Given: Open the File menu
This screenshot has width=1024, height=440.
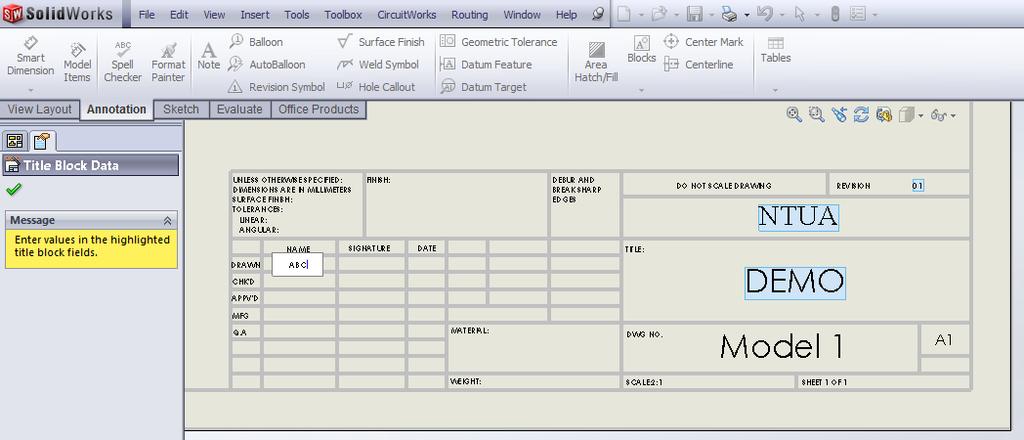Looking at the screenshot, I should (x=147, y=14).
